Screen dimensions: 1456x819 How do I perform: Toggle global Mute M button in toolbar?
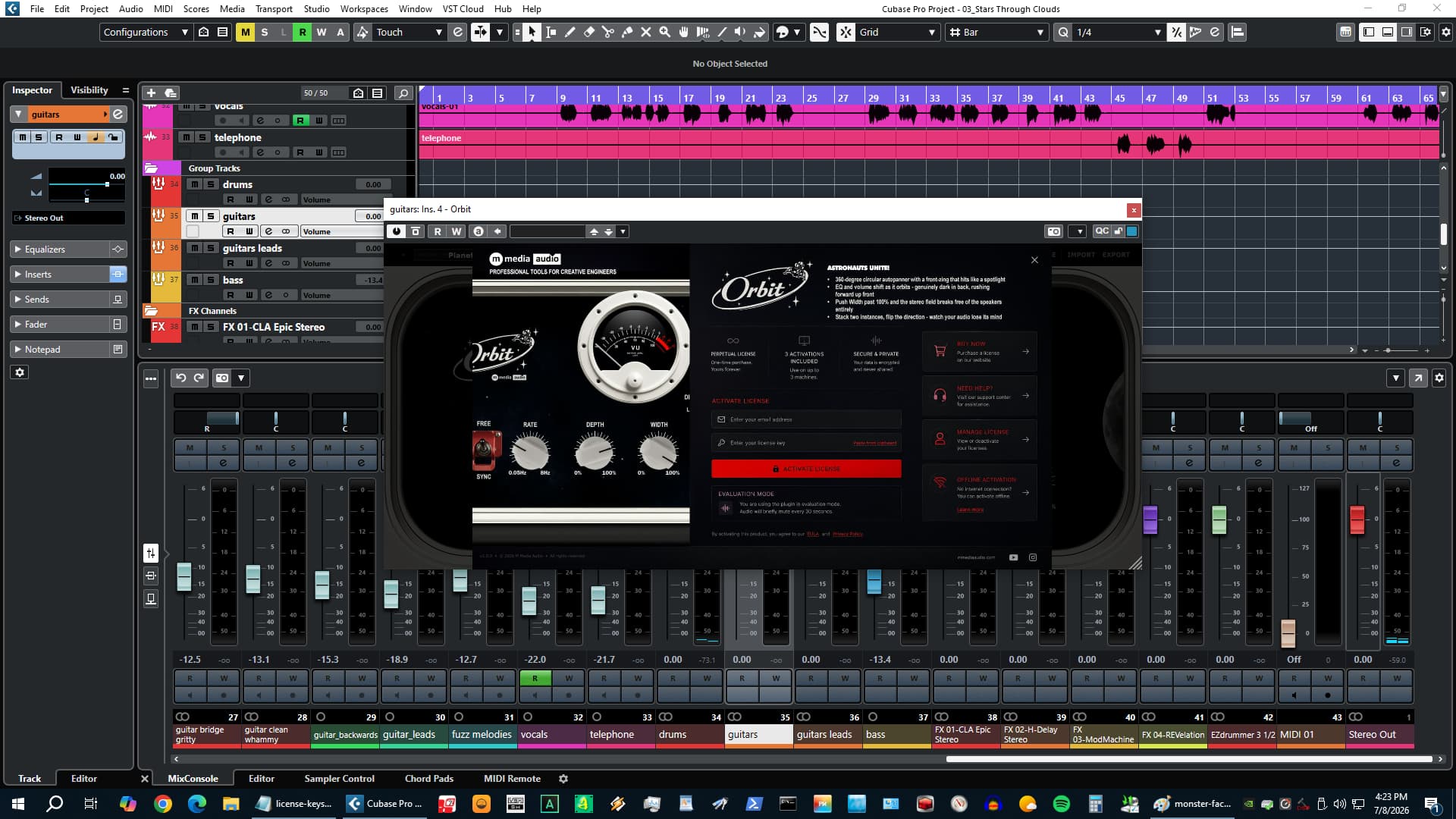pos(245,32)
